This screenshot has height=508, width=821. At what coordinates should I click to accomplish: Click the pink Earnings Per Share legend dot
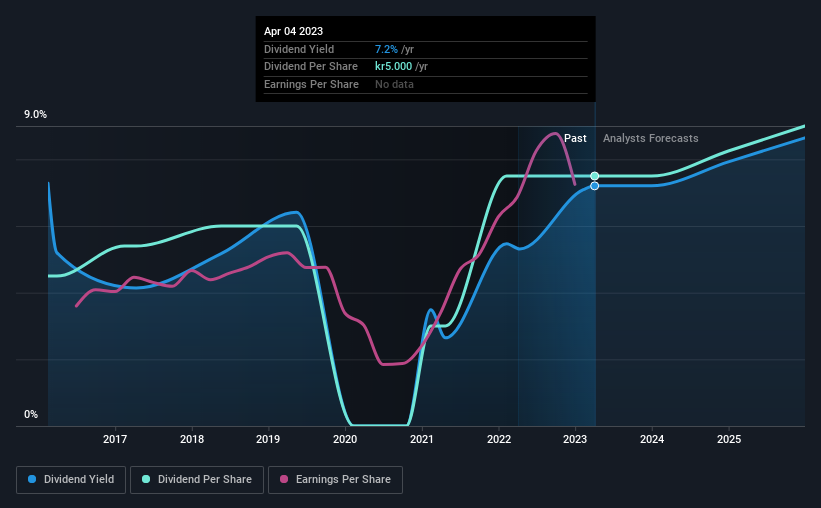pos(284,479)
